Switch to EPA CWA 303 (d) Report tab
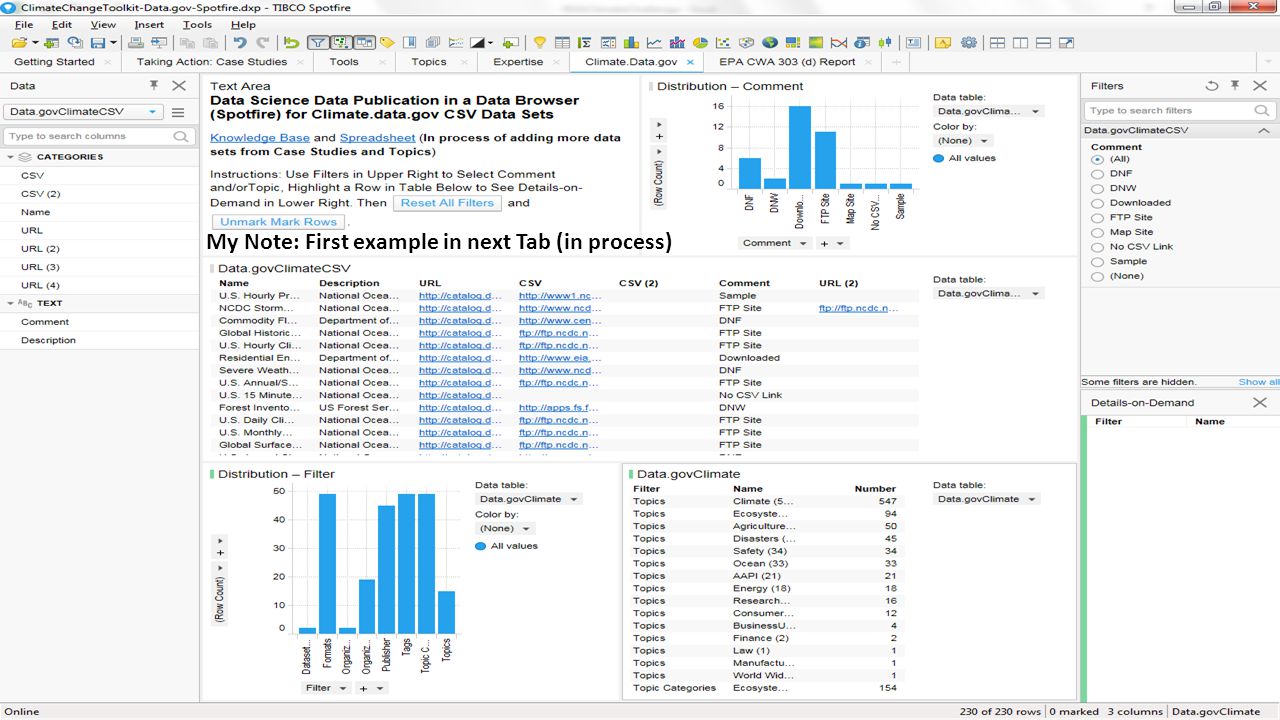The image size is (1280, 720). pos(787,62)
